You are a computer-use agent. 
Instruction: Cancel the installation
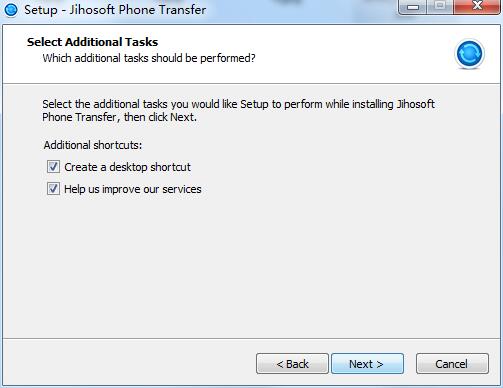click(x=452, y=364)
